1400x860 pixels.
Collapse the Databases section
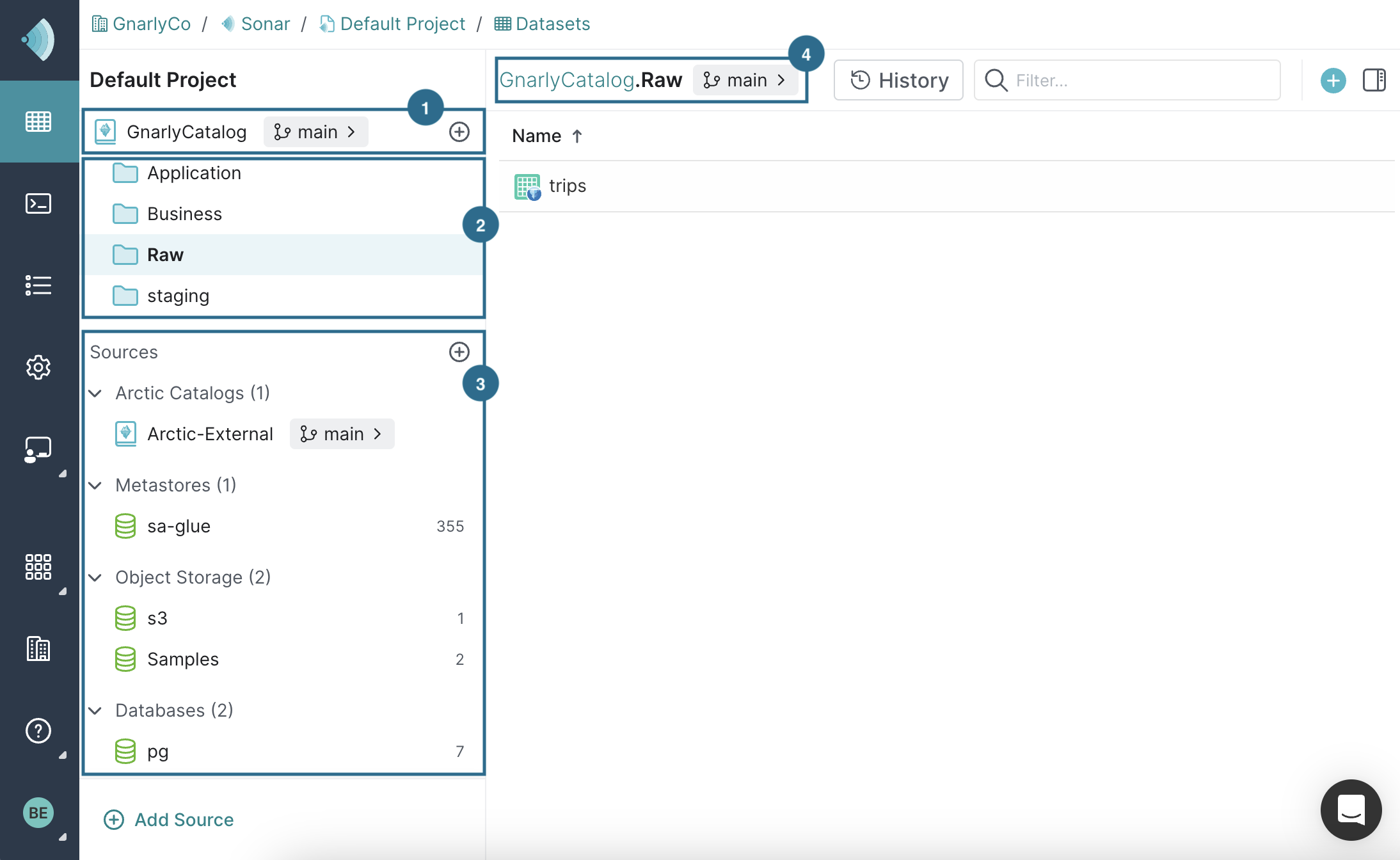pyautogui.click(x=95, y=710)
